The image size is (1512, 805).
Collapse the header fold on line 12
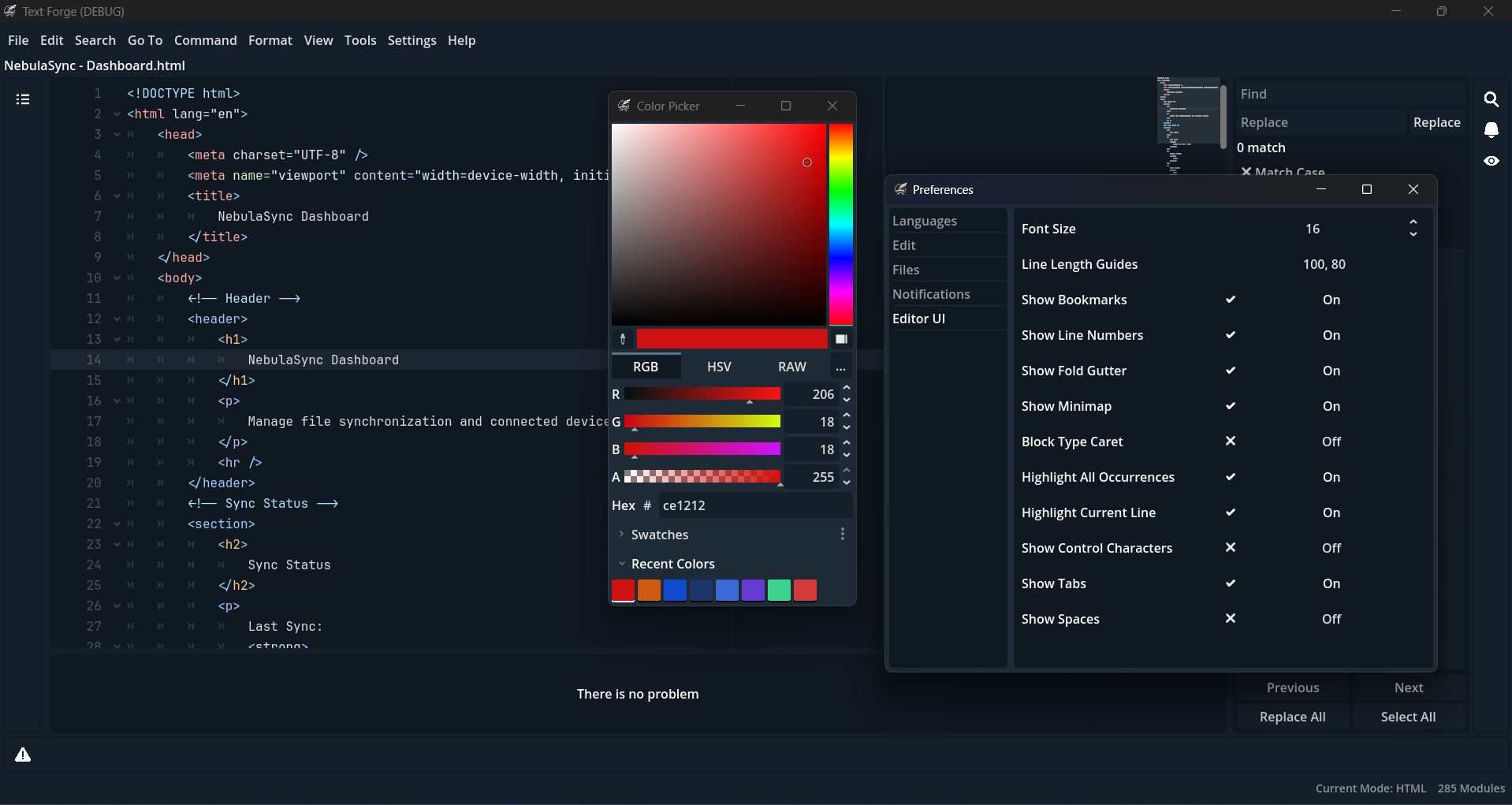117,319
